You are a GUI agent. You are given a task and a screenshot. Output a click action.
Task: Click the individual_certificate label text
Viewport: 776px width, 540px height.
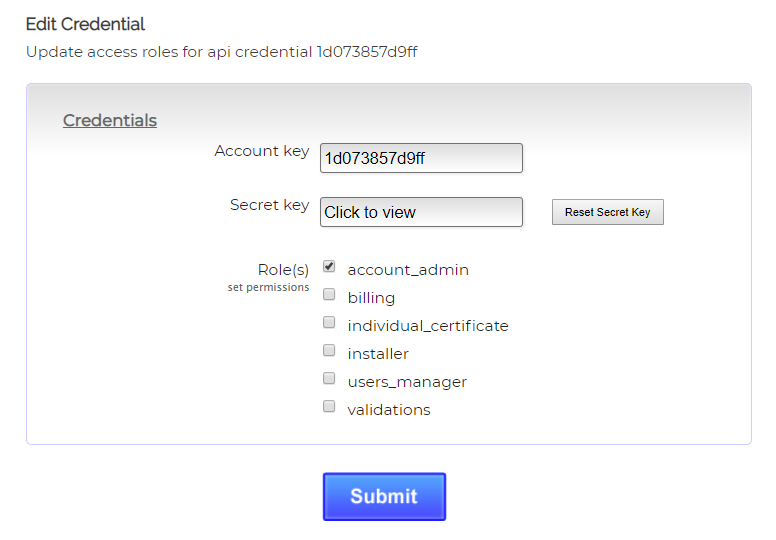(x=428, y=326)
